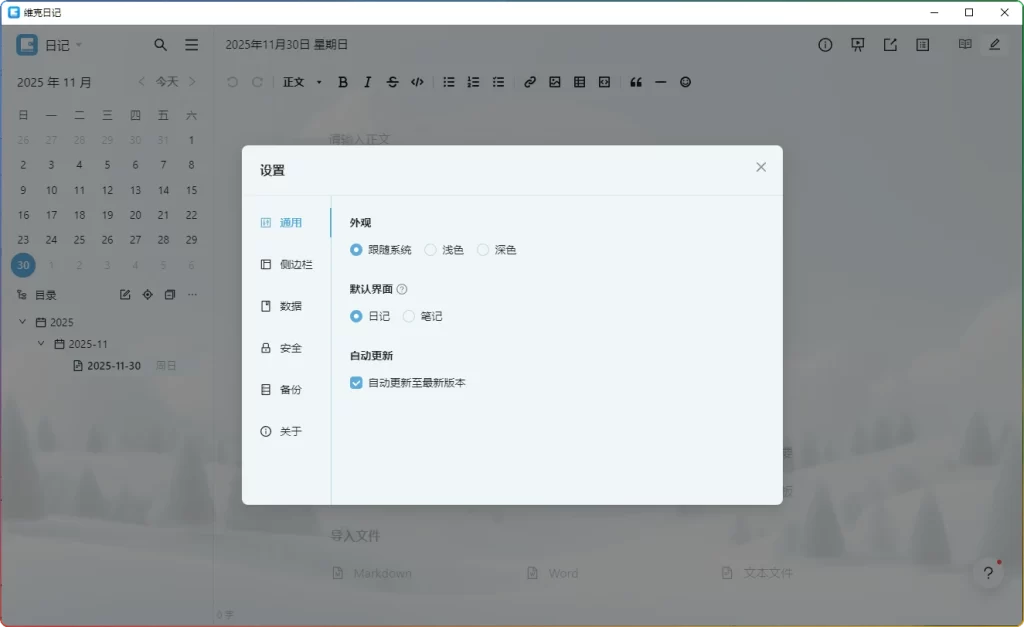
Task: Collapse the 2025 folder in the directory tree
Action: 22,322
